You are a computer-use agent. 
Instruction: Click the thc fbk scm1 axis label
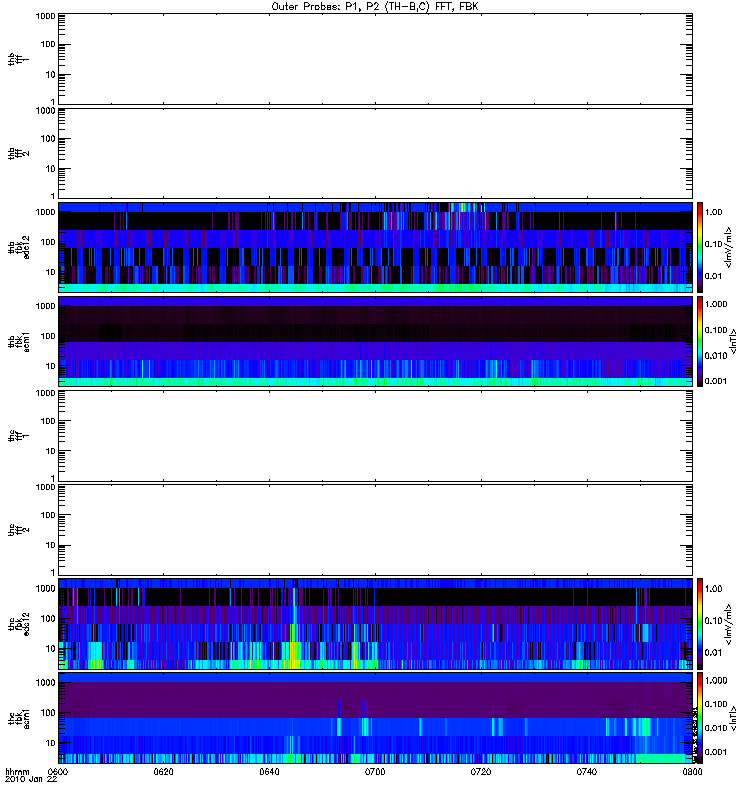click(x=18, y=718)
